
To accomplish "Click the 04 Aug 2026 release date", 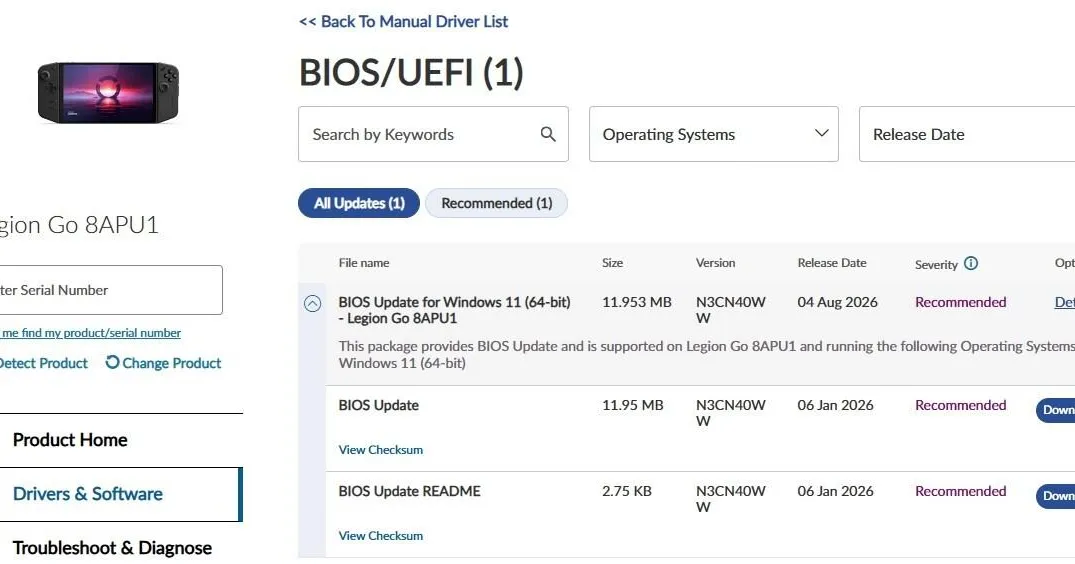I will pyautogui.click(x=837, y=302).
